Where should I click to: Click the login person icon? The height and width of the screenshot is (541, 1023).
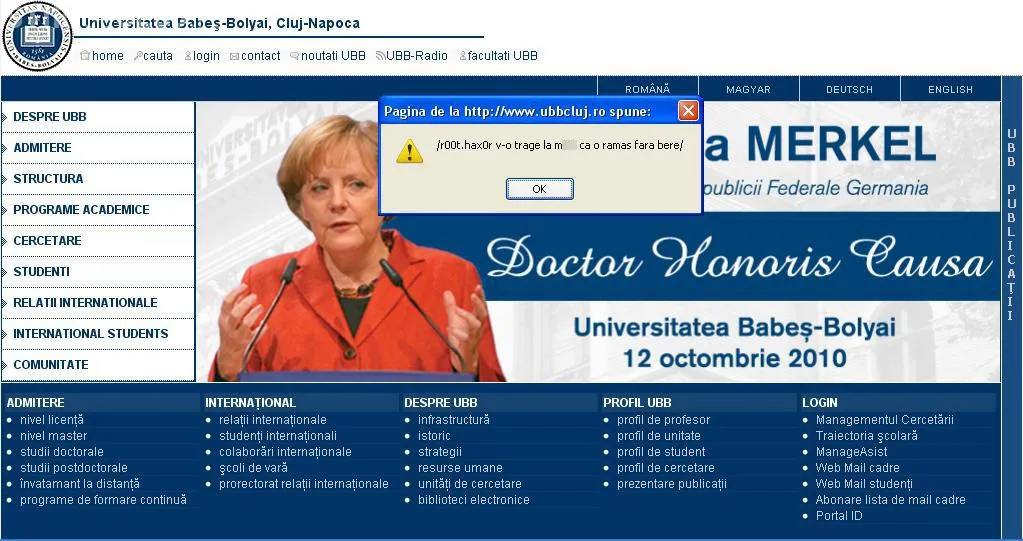[187, 56]
